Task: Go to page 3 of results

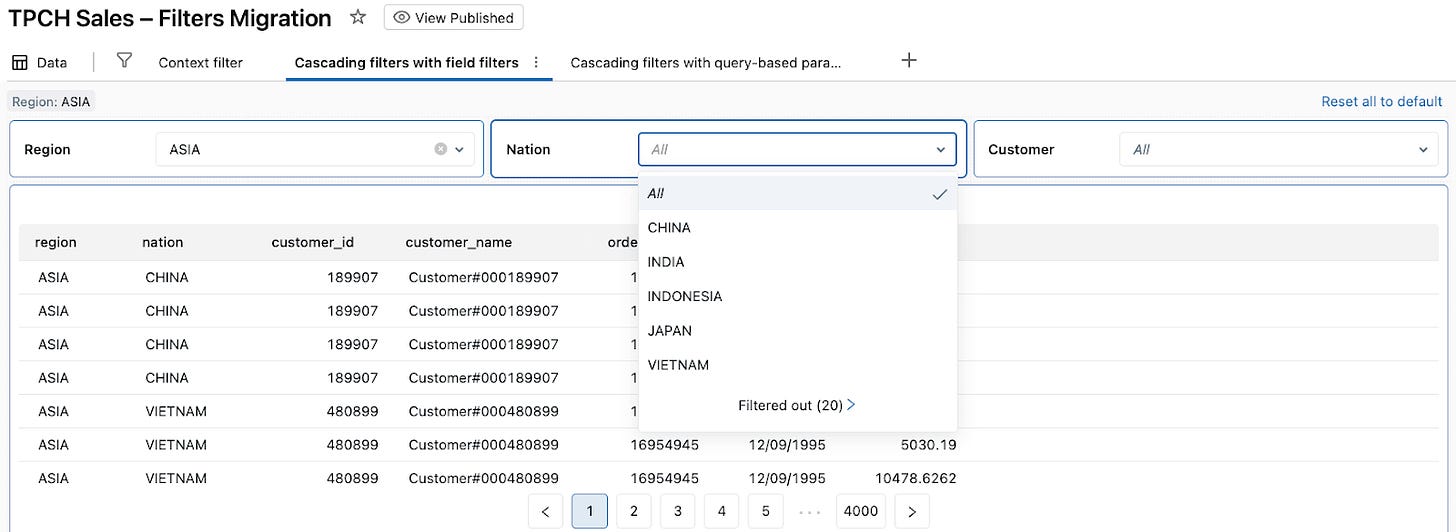Action: point(678,511)
